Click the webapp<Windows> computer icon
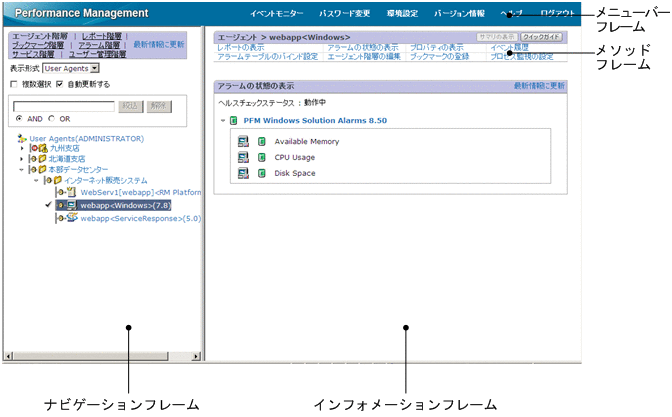 point(72,205)
